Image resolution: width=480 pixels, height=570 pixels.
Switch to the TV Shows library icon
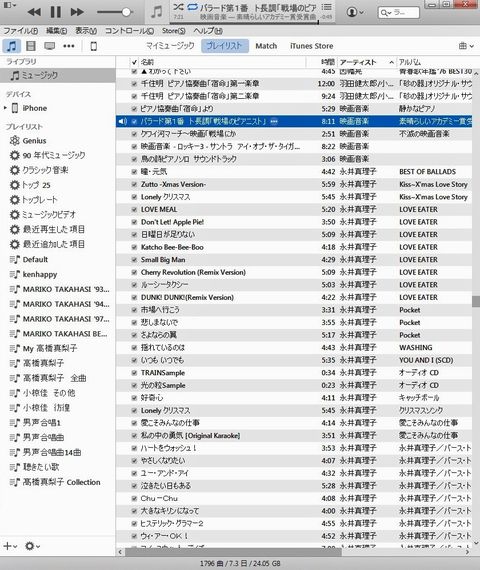point(49,46)
